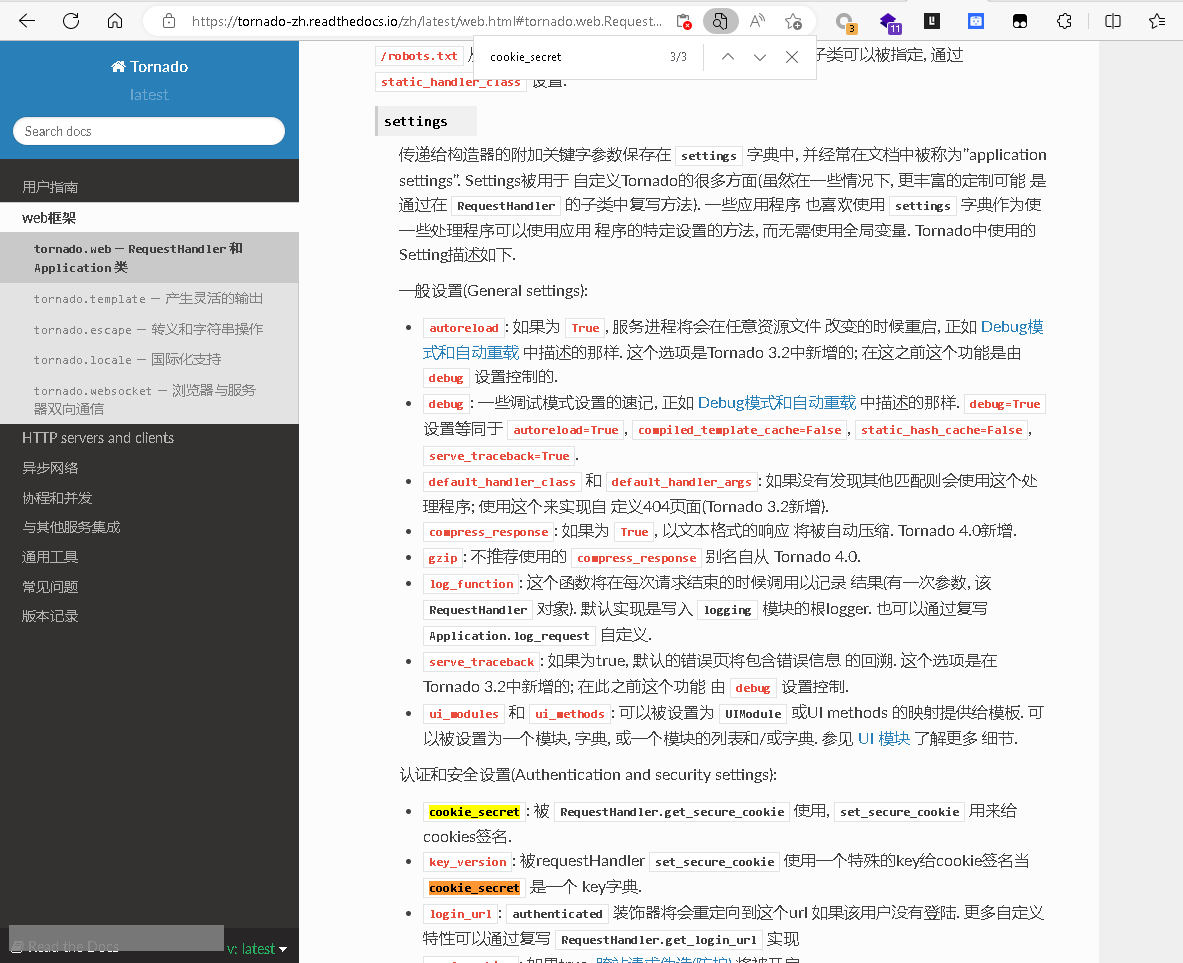Click the gzip setting name

pyautogui.click(x=443, y=558)
